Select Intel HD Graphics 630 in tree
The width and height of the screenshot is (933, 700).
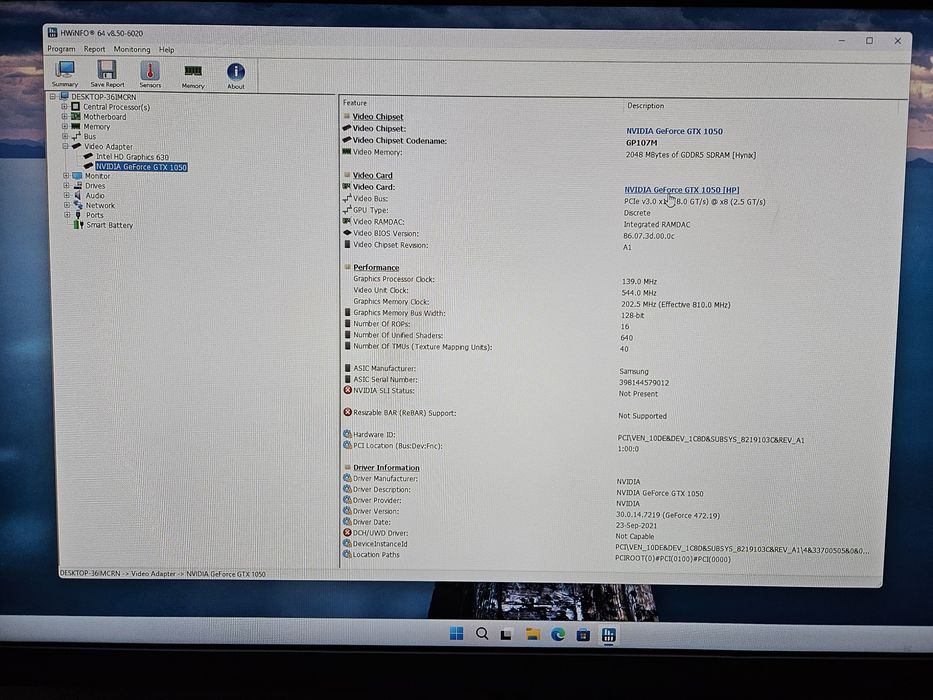(132, 157)
